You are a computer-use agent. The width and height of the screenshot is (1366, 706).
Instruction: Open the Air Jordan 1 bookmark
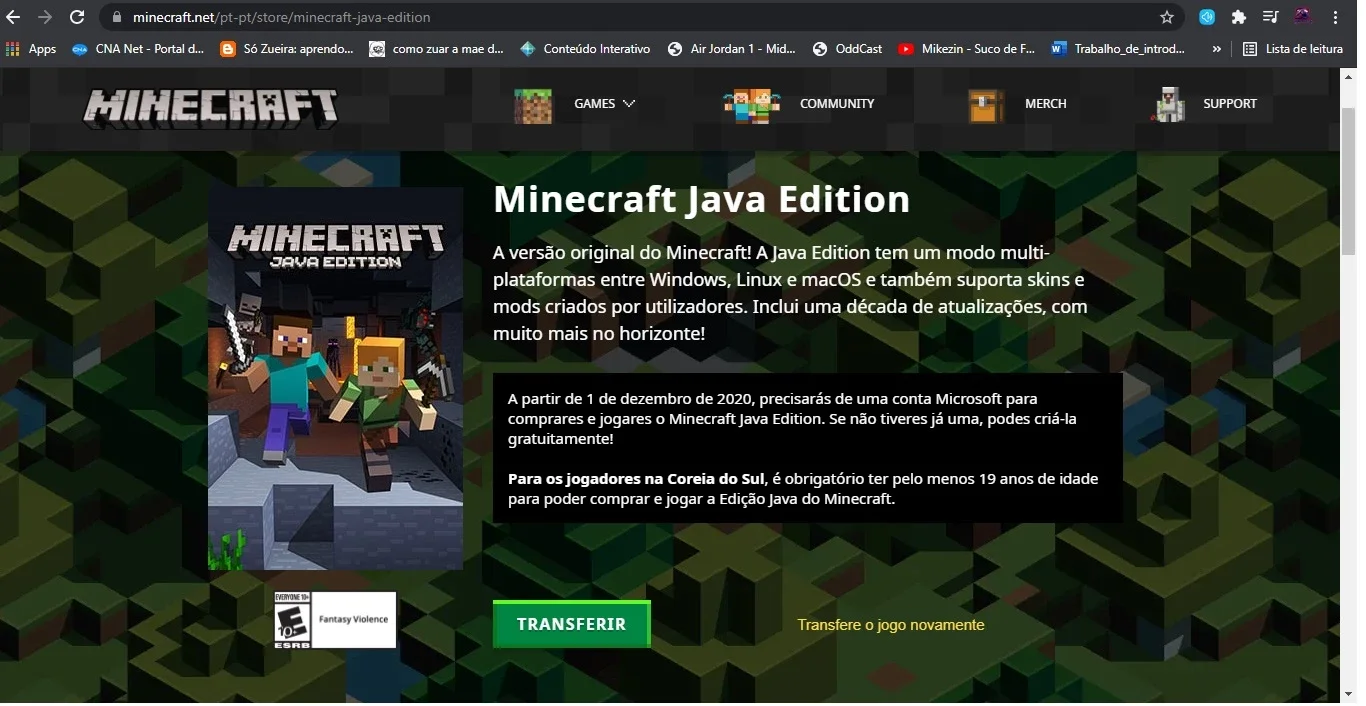732,48
